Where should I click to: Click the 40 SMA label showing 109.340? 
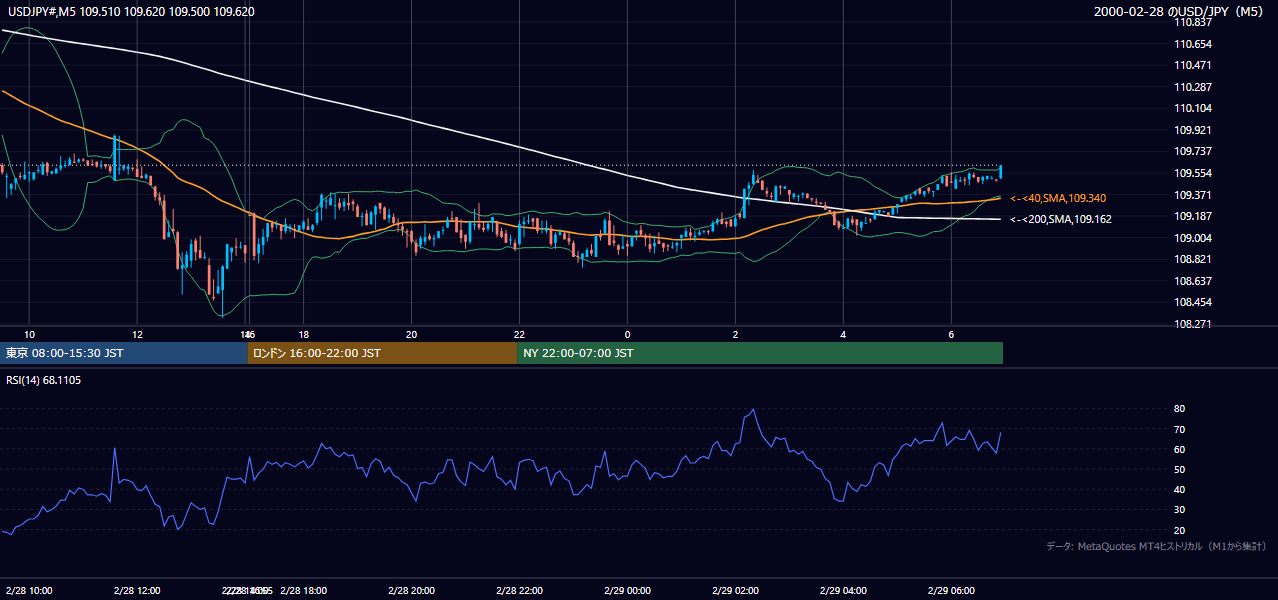point(1058,198)
